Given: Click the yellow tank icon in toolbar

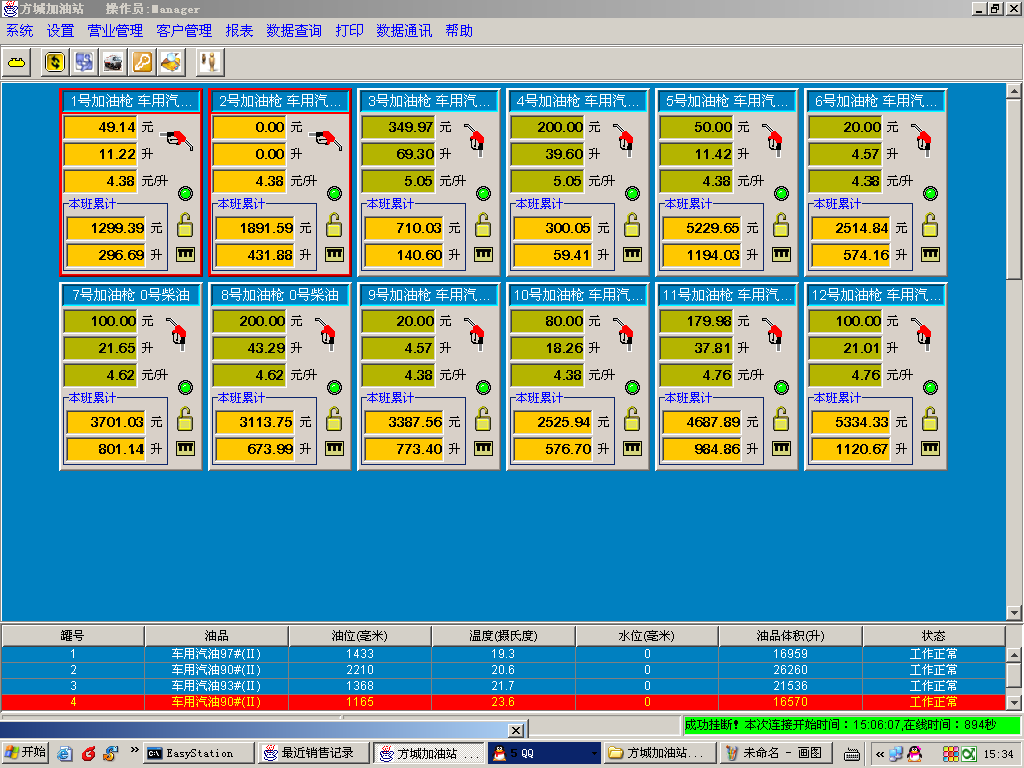Looking at the screenshot, I should pos(16,63).
